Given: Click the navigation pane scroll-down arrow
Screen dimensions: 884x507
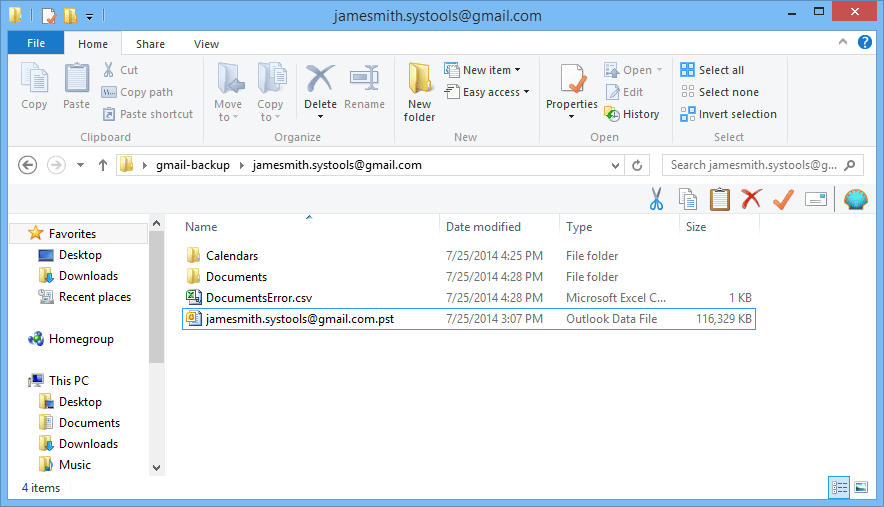Looking at the screenshot, I should pyautogui.click(x=156, y=468).
